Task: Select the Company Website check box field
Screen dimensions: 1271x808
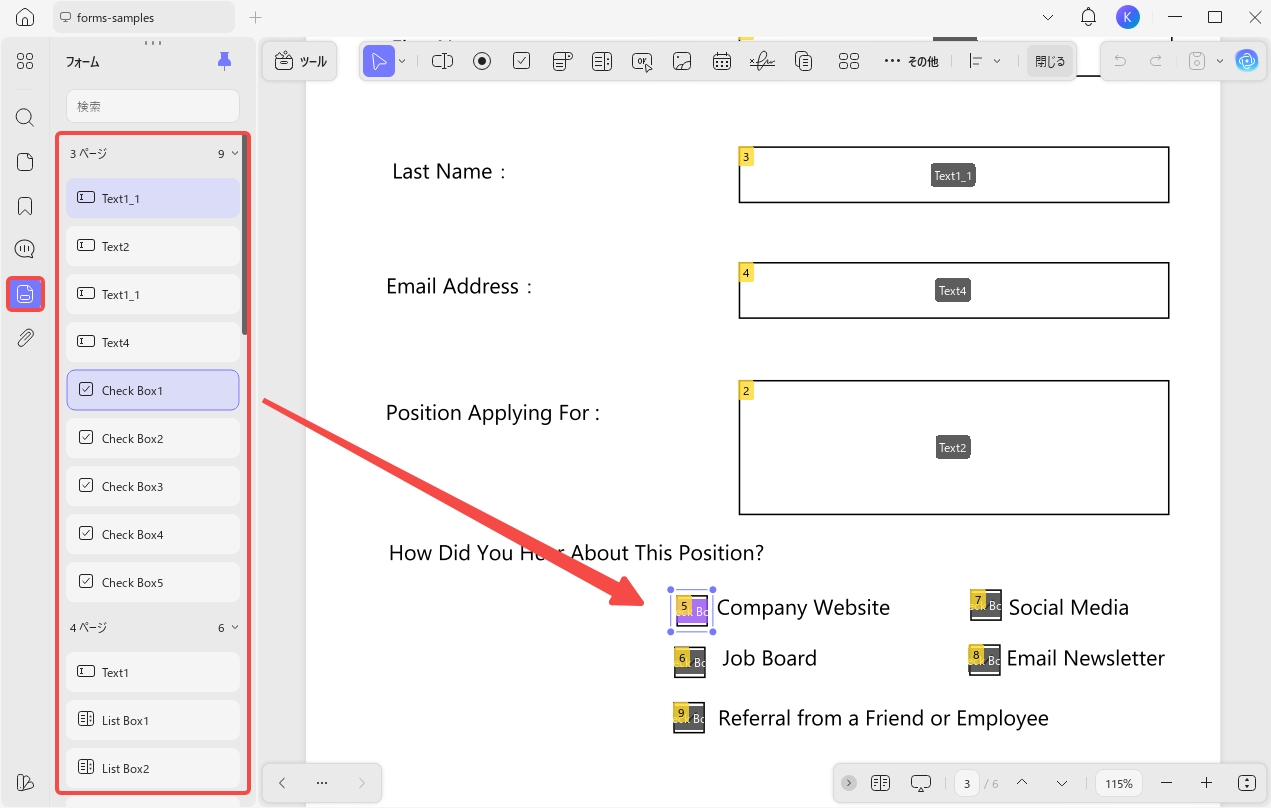Action: point(692,609)
